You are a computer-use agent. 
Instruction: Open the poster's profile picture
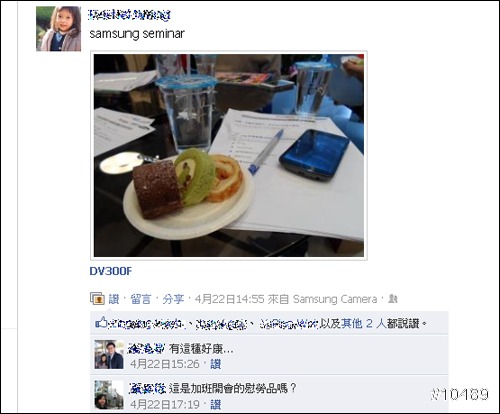coord(58,29)
